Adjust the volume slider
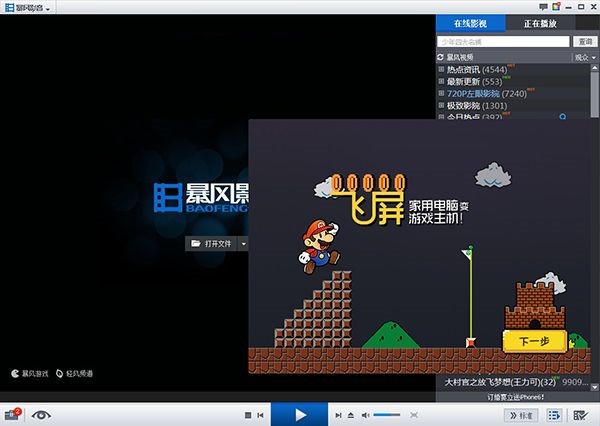 pos(387,415)
